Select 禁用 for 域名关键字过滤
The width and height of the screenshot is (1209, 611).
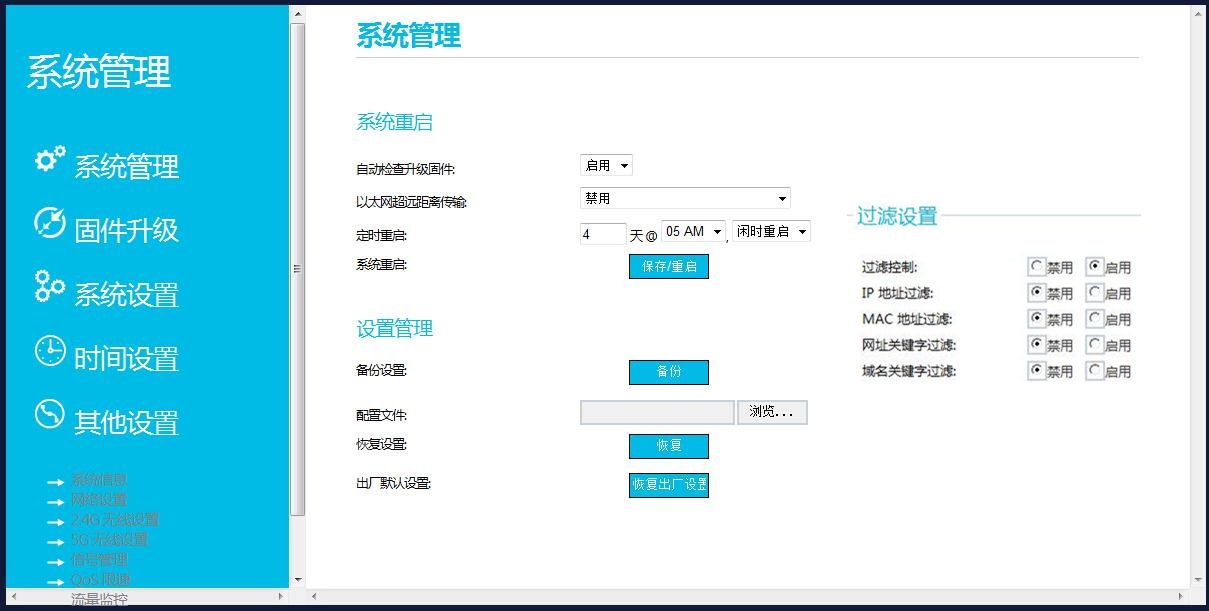1036,371
